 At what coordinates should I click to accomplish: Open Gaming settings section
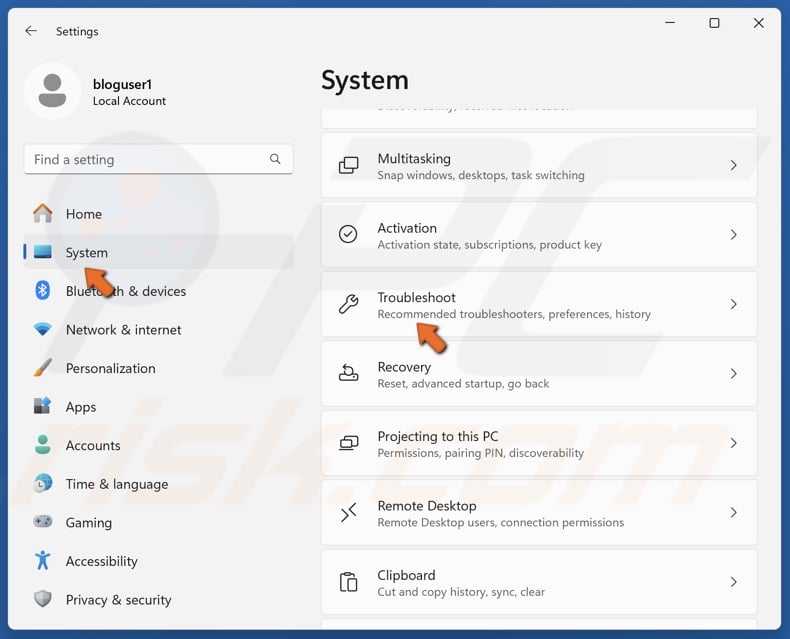point(159,522)
